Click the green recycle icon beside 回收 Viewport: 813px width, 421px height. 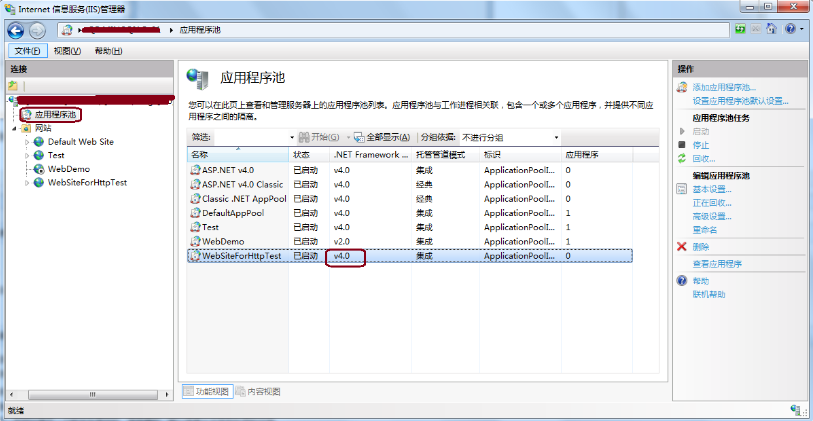click(682, 158)
